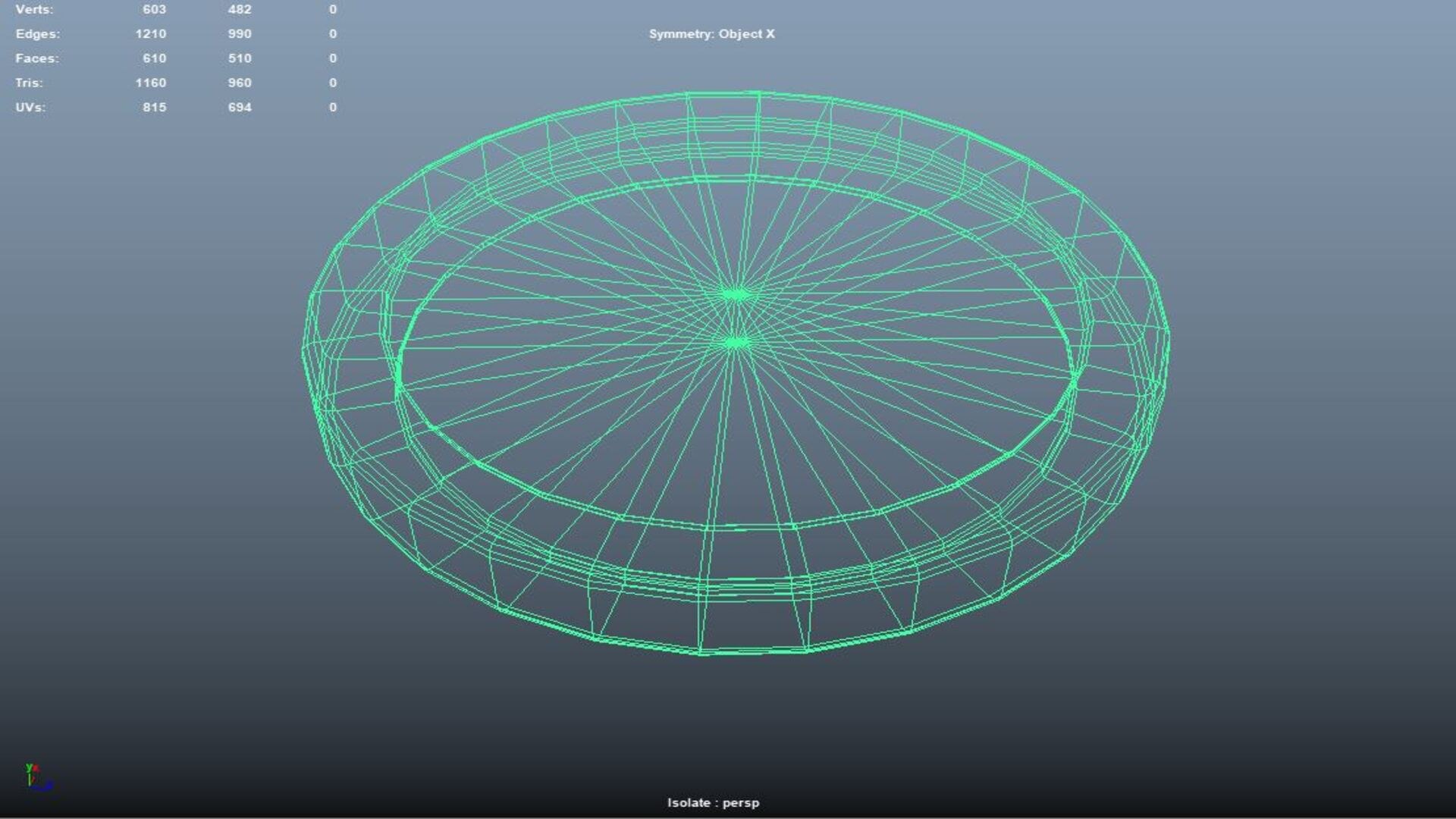This screenshot has height=819, width=1456.
Task: Click the Isolate : persp label
Action: [713, 802]
